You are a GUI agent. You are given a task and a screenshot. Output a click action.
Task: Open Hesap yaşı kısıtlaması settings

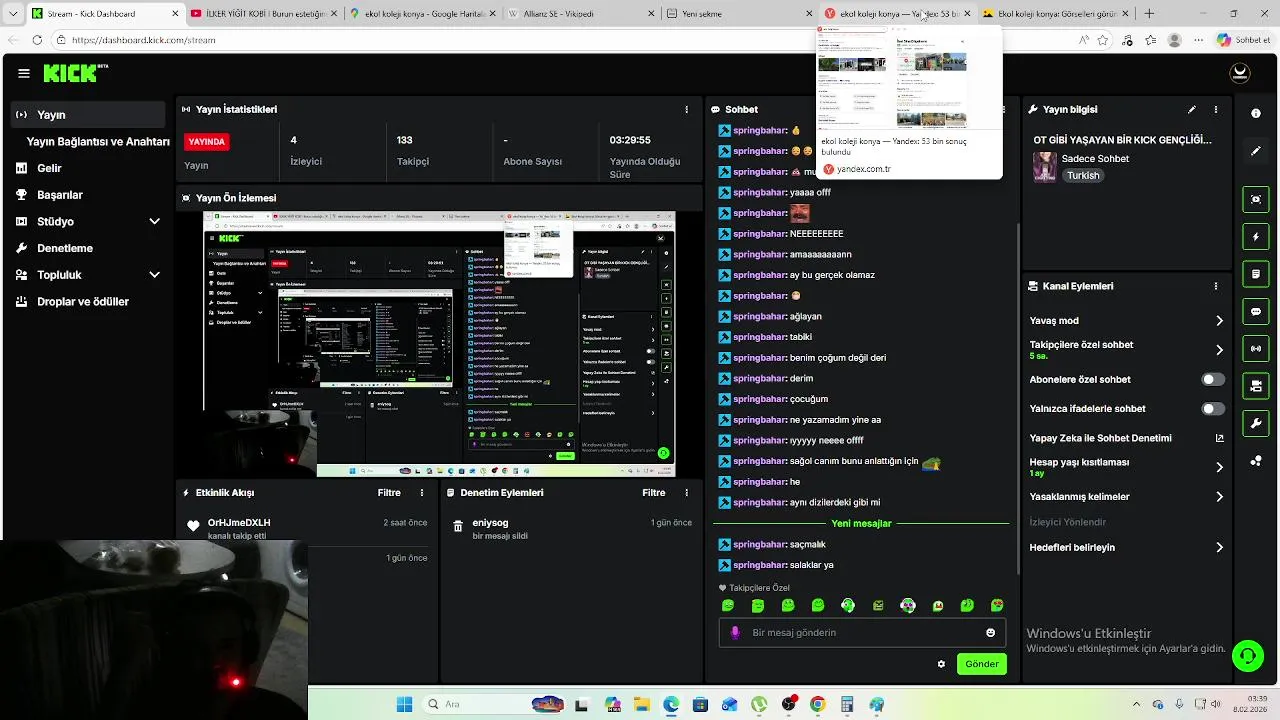pos(1127,467)
